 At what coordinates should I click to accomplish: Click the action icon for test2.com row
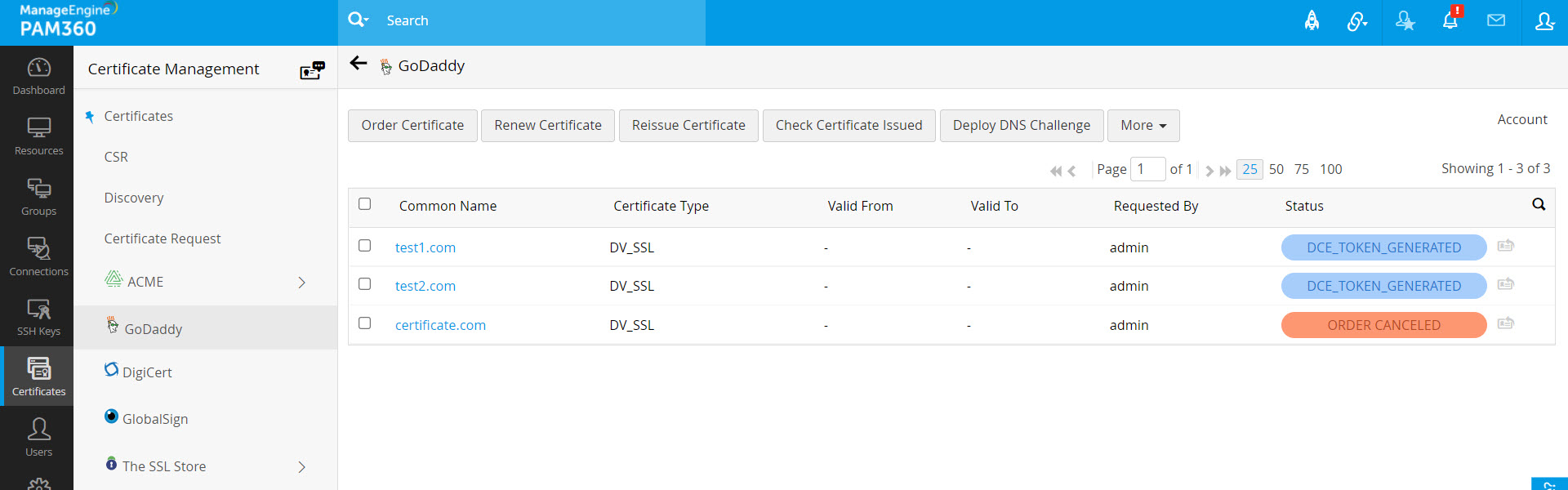(1506, 284)
